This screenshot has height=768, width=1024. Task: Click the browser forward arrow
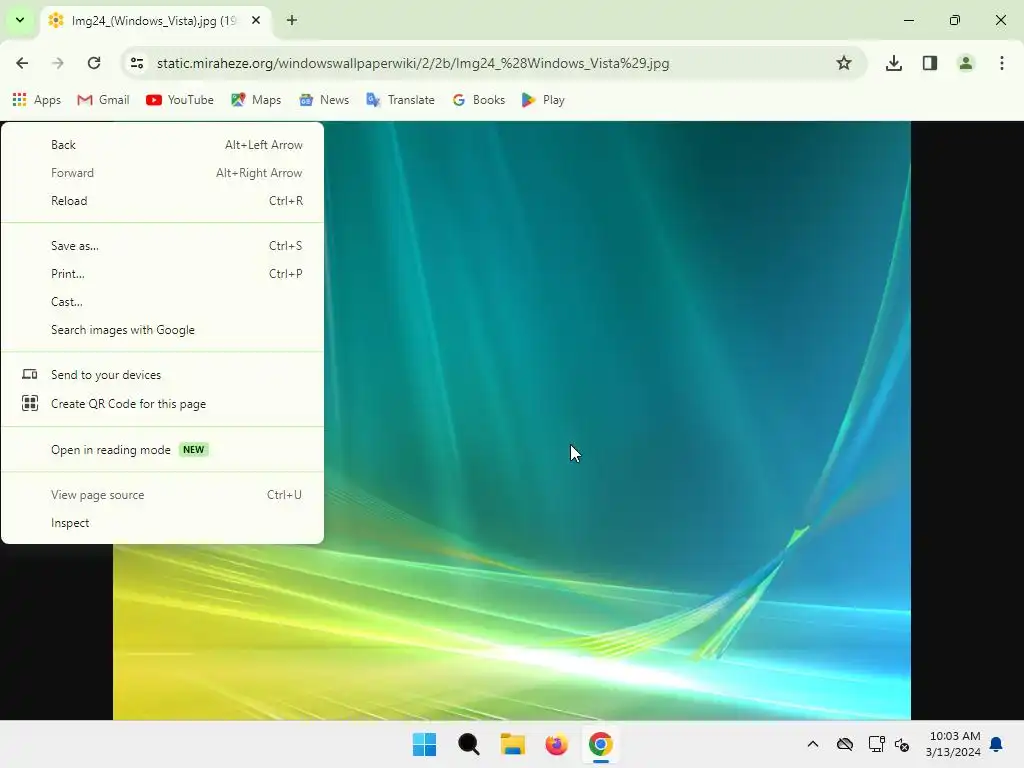(x=58, y=63)
